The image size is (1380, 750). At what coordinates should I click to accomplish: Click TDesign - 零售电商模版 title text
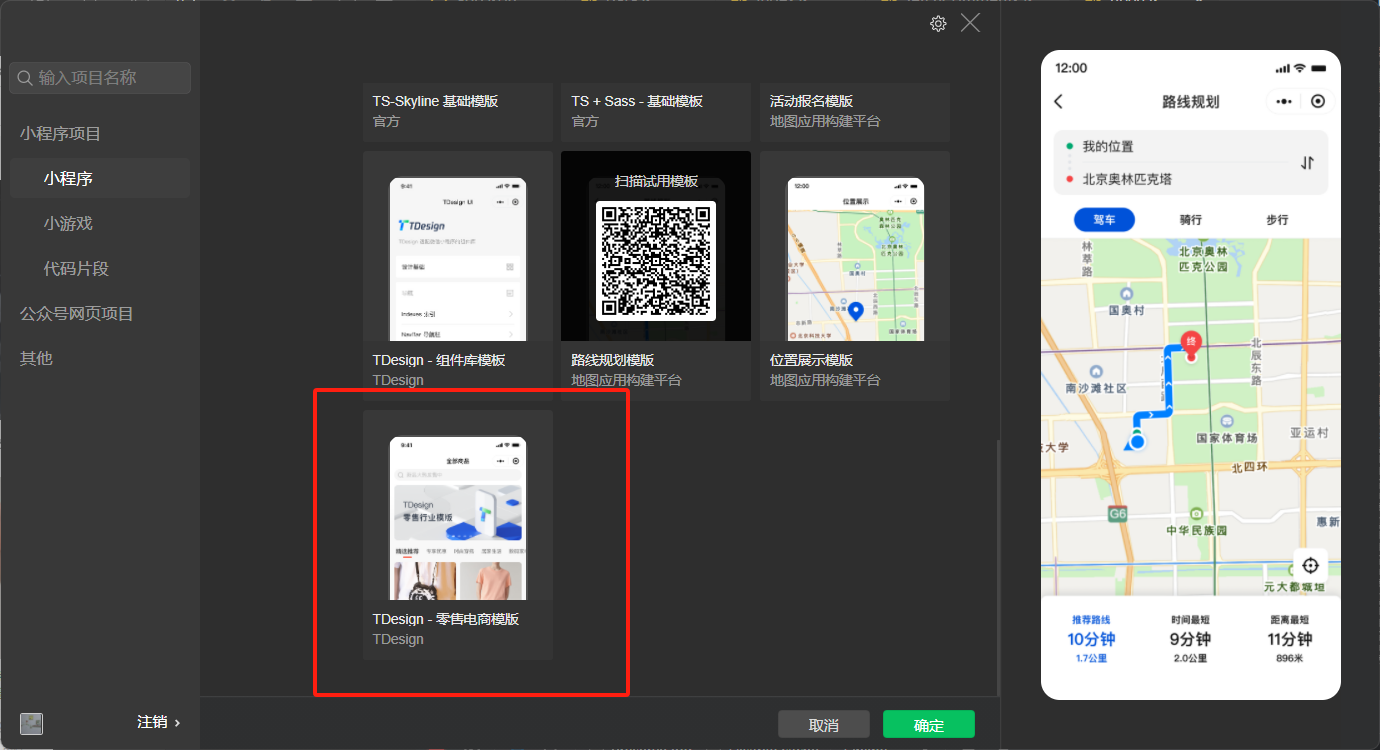pyautogui.click(x=446, y=619)
